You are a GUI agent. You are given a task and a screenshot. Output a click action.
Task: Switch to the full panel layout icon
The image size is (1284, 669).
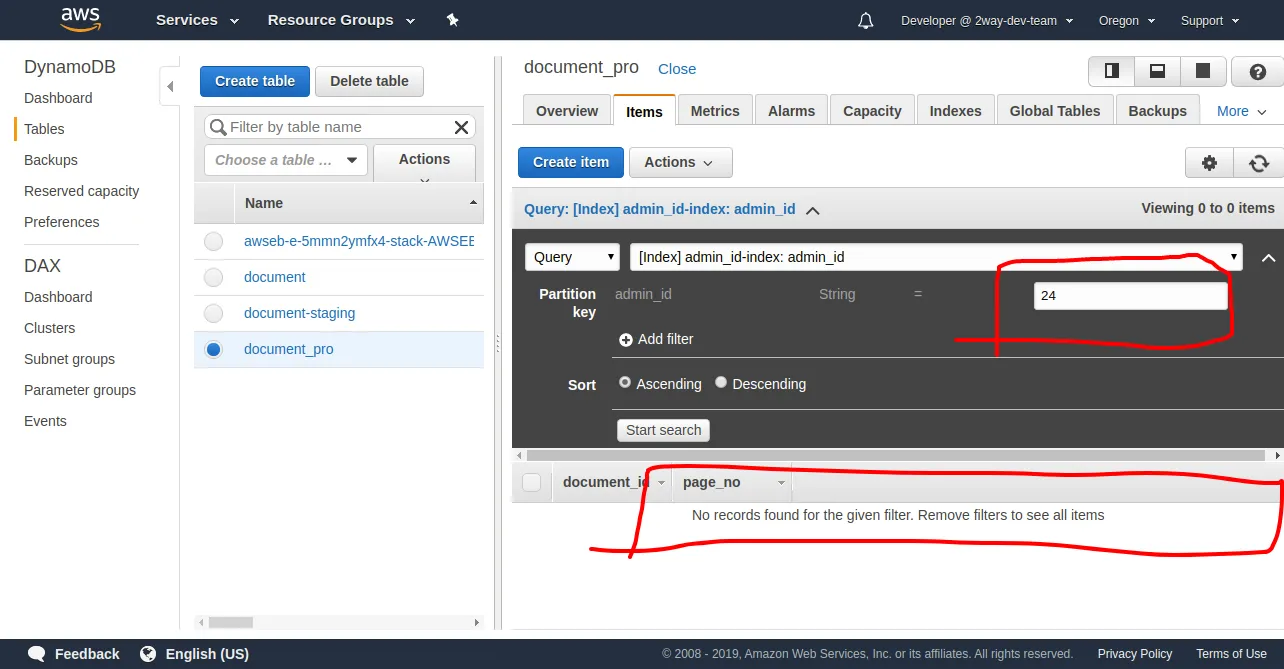1203,71
